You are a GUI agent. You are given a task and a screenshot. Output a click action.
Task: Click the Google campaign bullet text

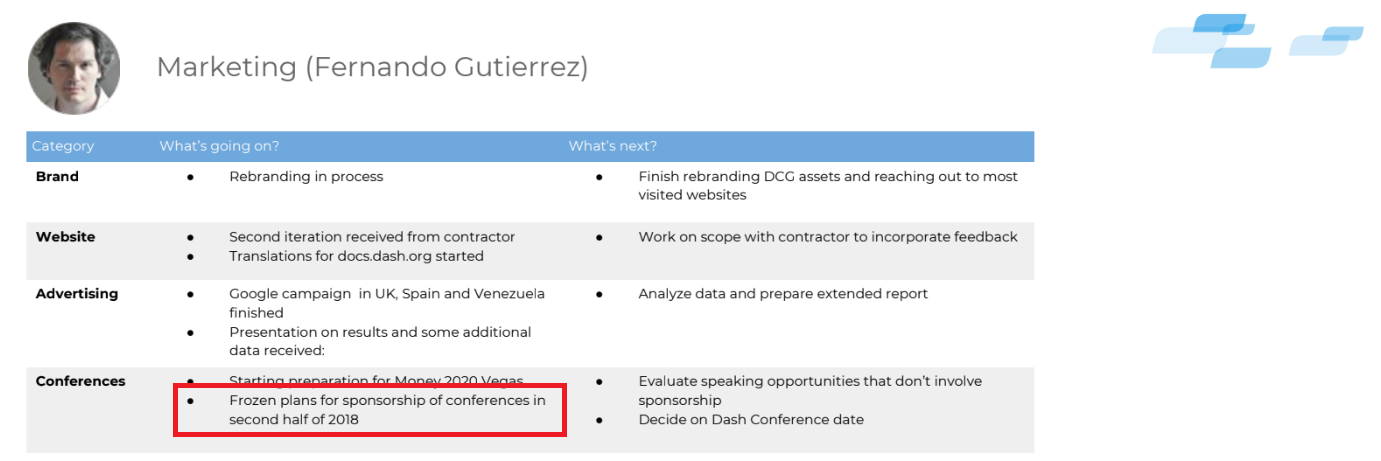(x=387, y=303)
